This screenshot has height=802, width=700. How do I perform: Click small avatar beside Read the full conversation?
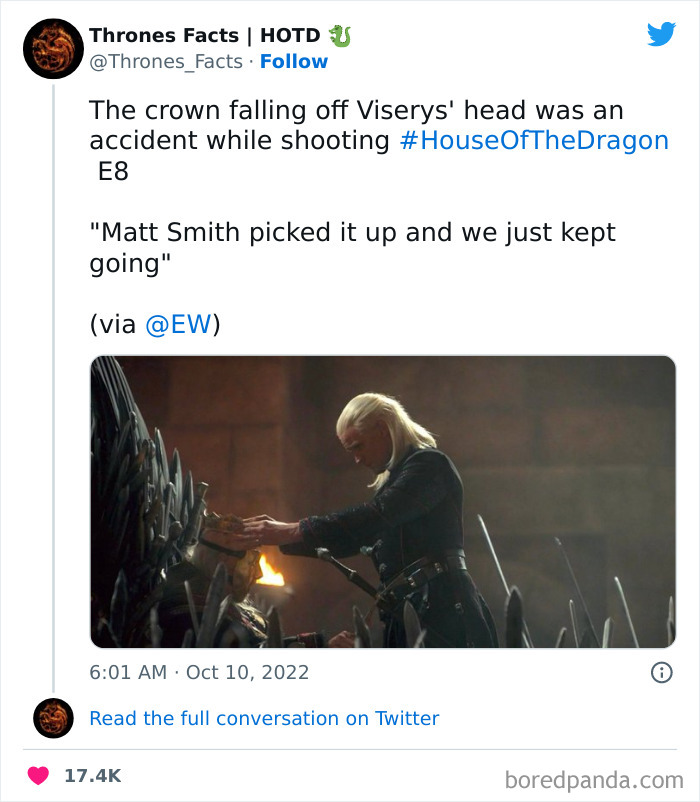(53, 718)
